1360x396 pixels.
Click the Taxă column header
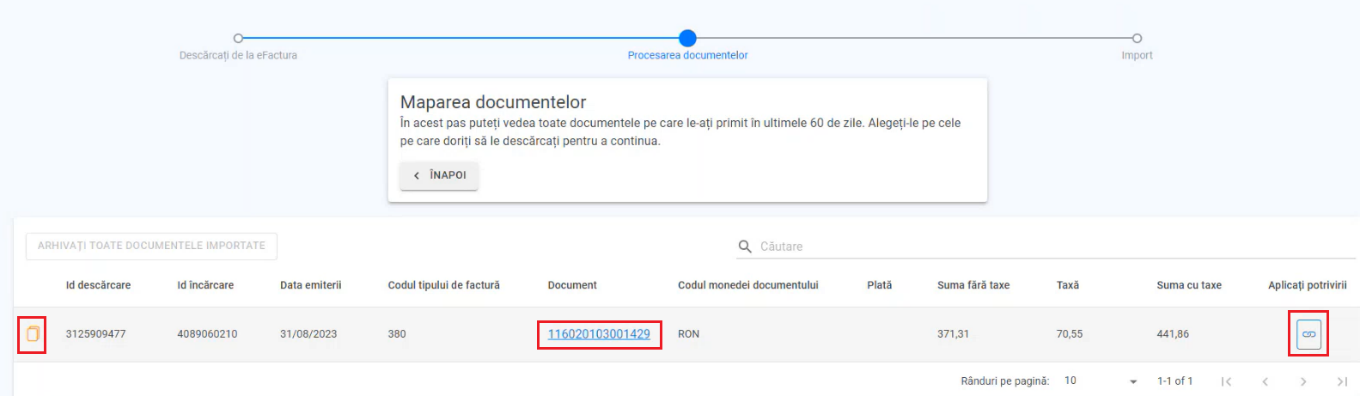pyautogui.click(x=1068, y=285)
